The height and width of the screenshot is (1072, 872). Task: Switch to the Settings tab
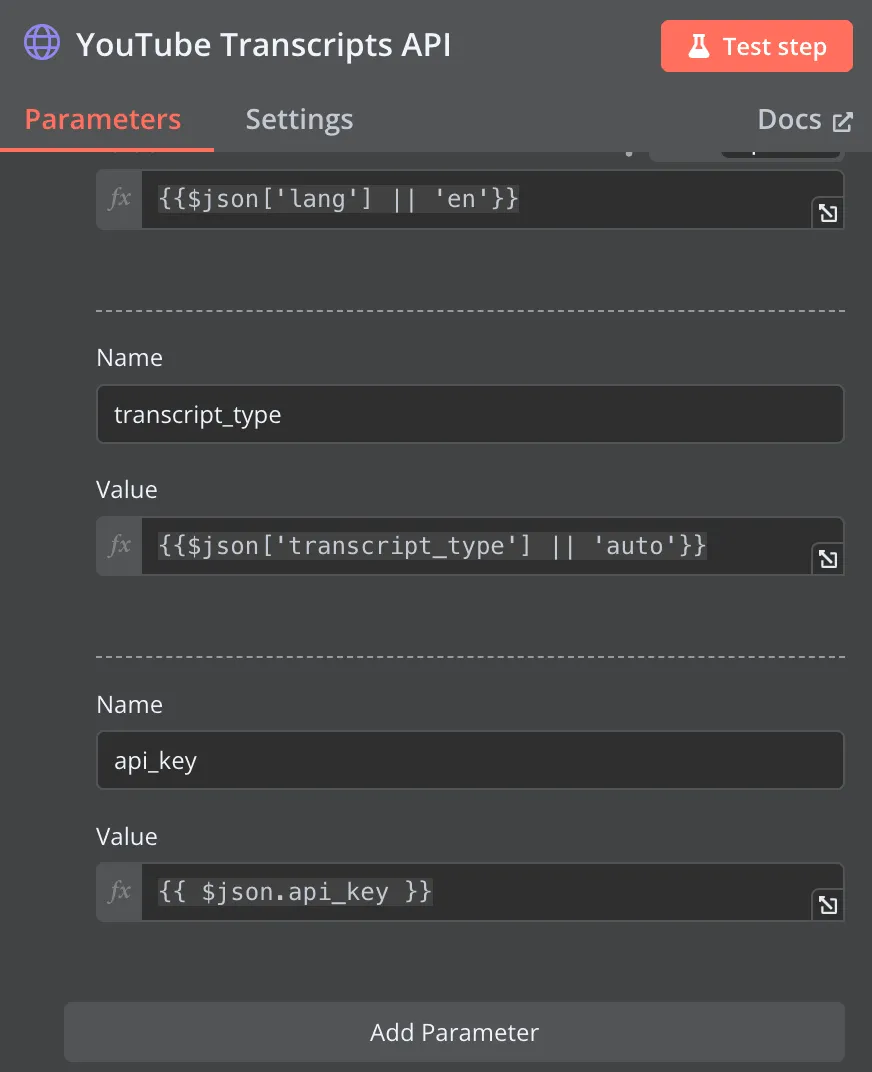point(298,119)
